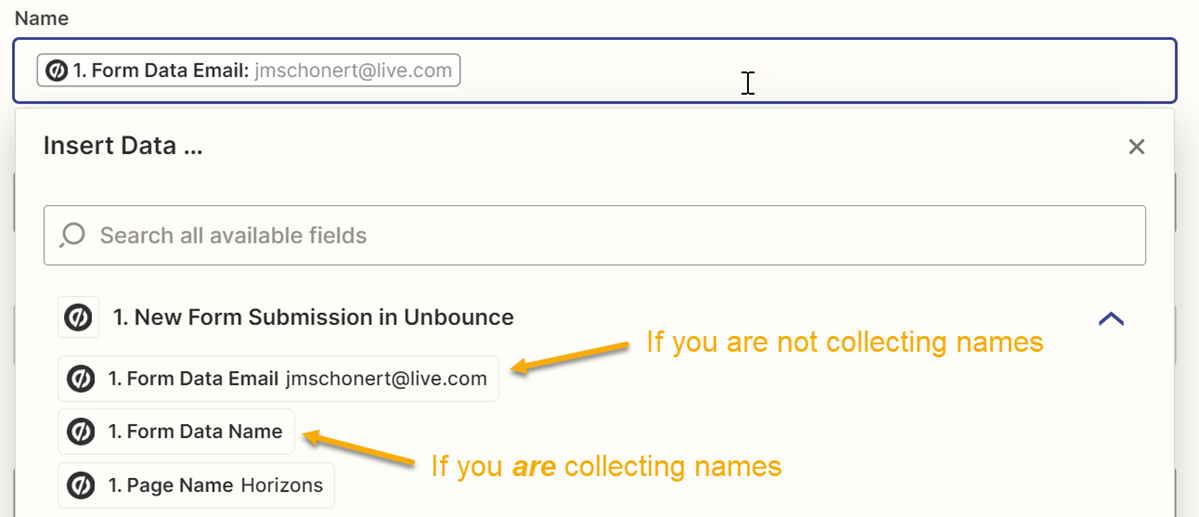Click the magnifier icon in the search box
The width and height of the screenshot is (1199, 517).
pyautogui.click(x=72, y=236)
